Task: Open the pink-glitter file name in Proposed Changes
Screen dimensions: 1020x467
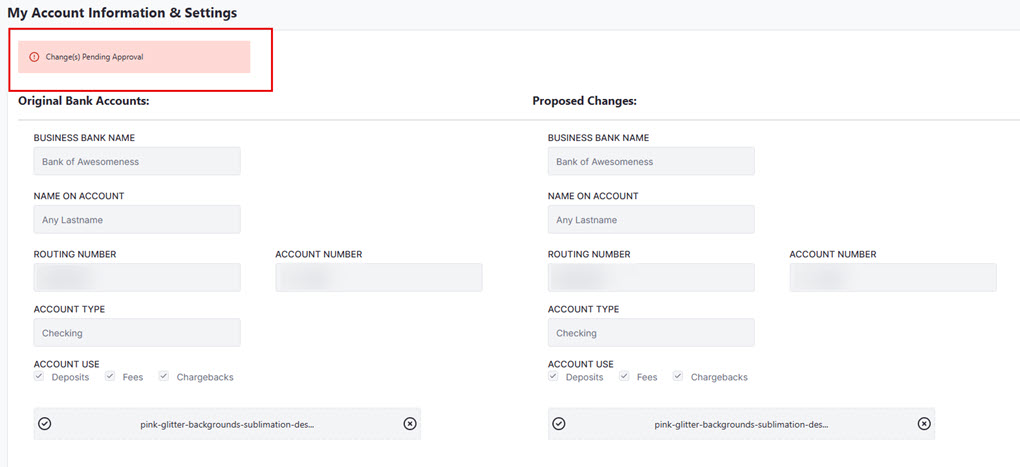Action: pos(741,424)
